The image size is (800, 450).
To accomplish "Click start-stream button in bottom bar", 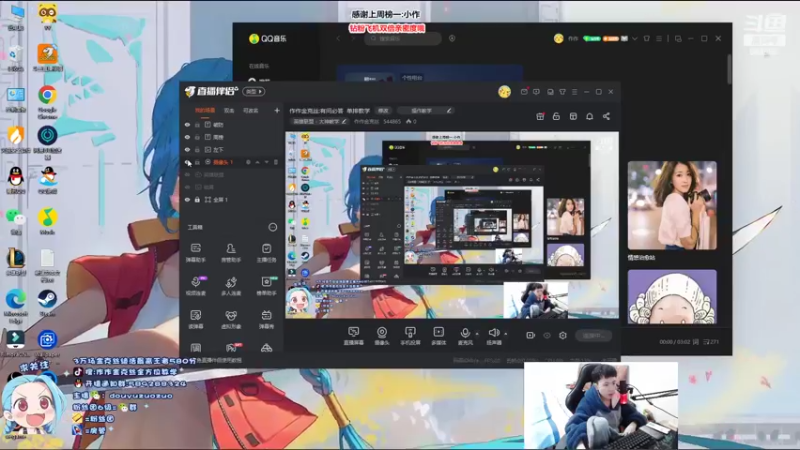I will click(x=593, y=335).
